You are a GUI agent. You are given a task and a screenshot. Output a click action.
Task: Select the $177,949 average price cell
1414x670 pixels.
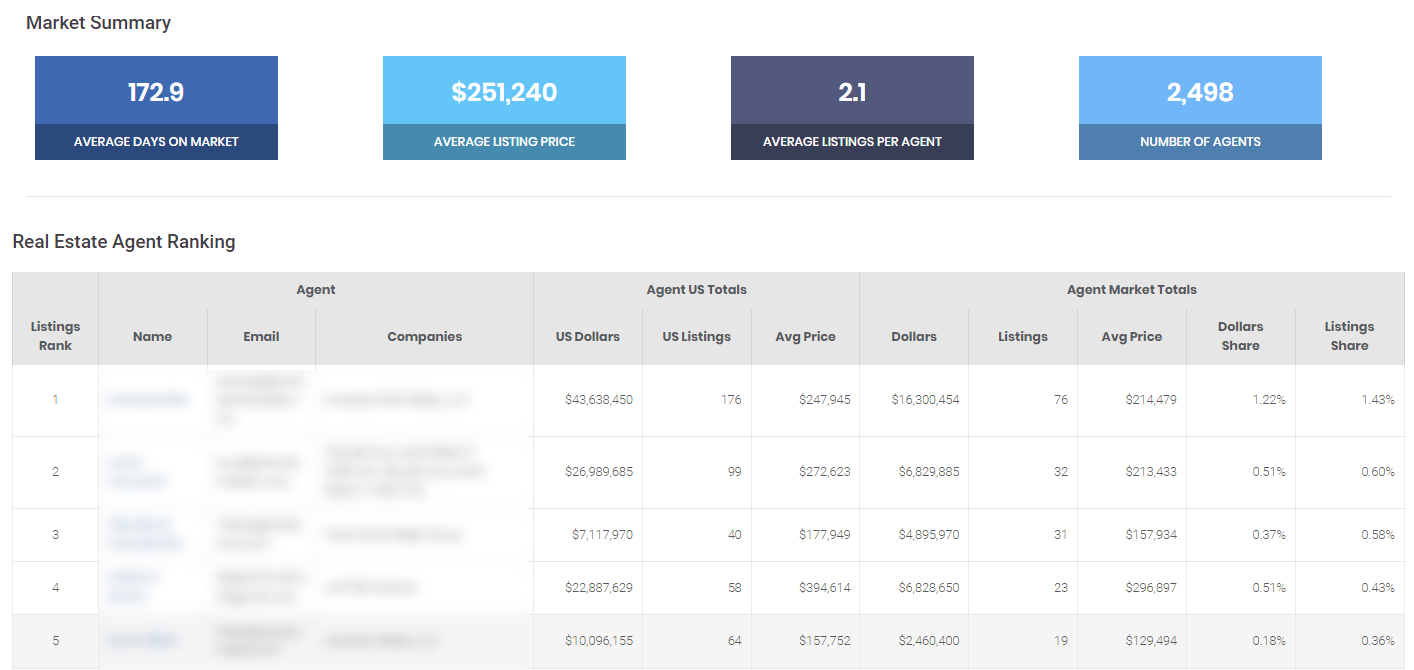[x=805, y=535]
